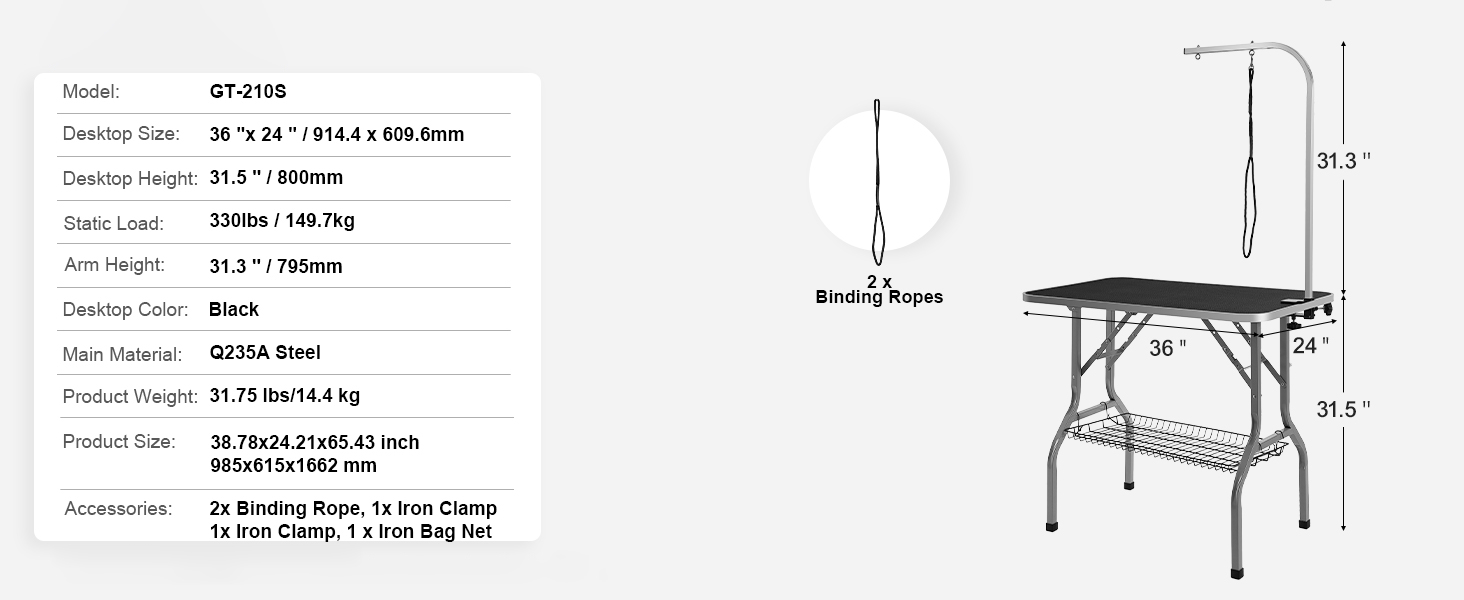The image size is (1464, 600).
Task: Select the Accessories row label
Action: (x=118, y=509)
